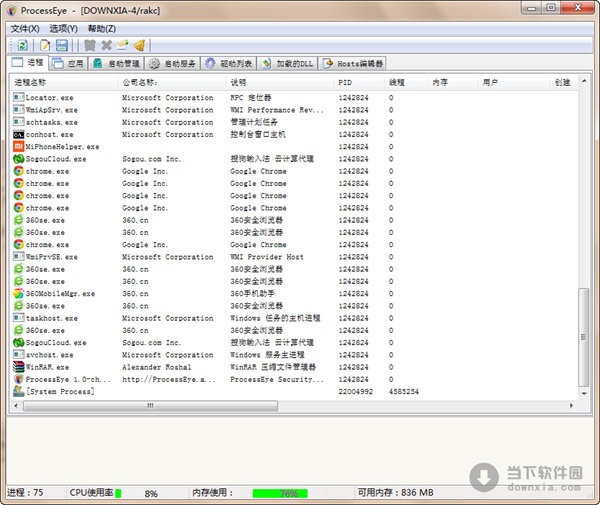This screenshot has height=505, width=600.
Task: Click the 'RPC 定位器' description cell
Action: click(x=251, y=98)
